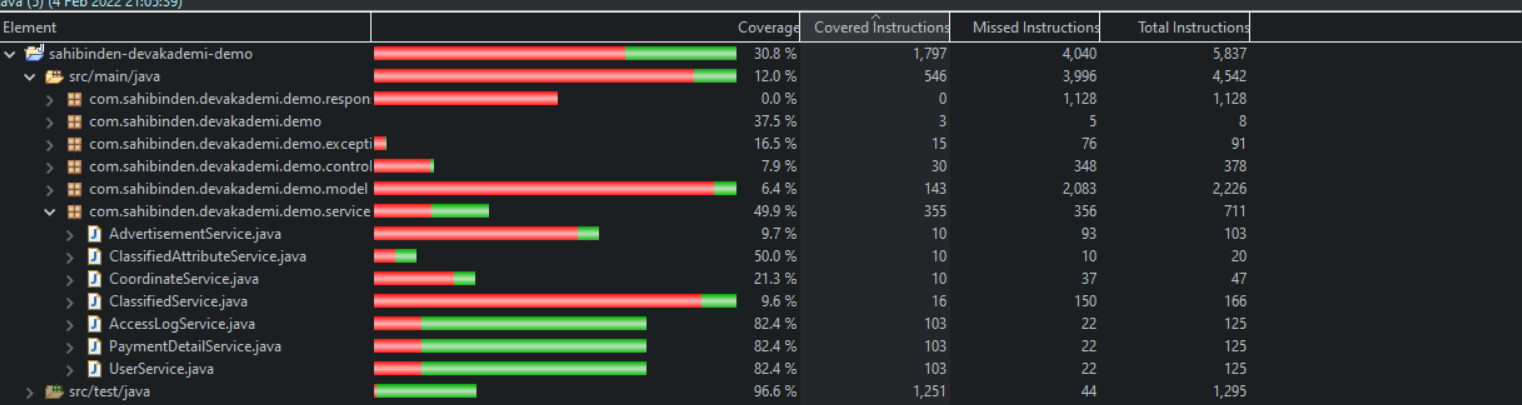This screenshot has height=405, width=1522.
Task: Click the 4,542 total instructions value
Action: click(1229, 76)
